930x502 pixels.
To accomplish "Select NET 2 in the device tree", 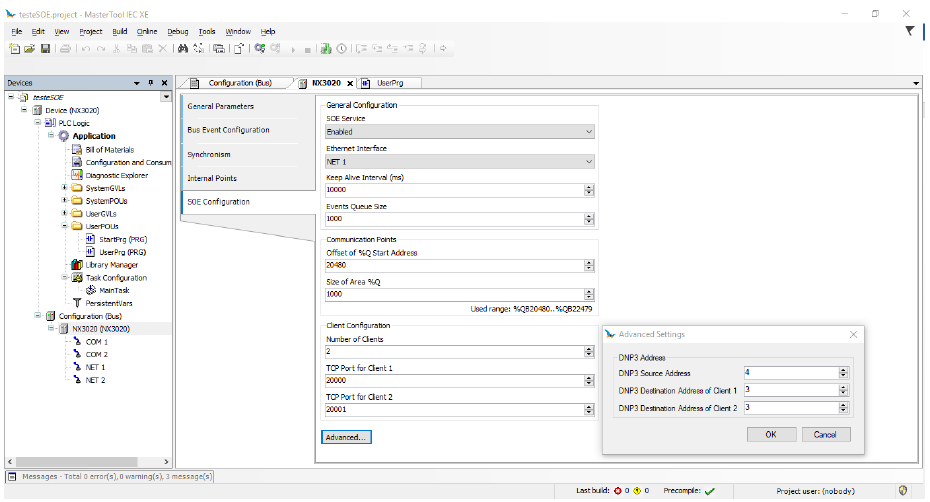I will [95, 380].
